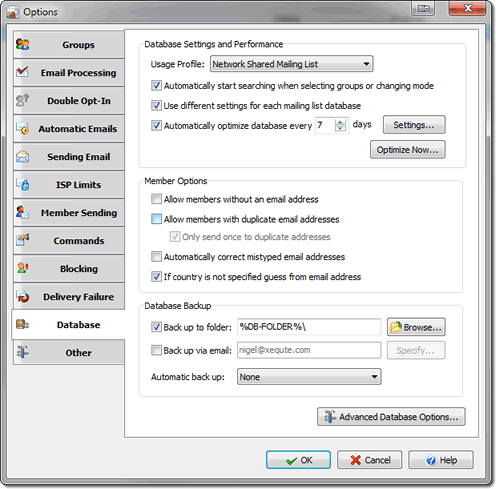Image resolution: width=496 pixels, height=489 pixels.
Task: Click the Member Sending person icon
Action: tap(22, 212)
